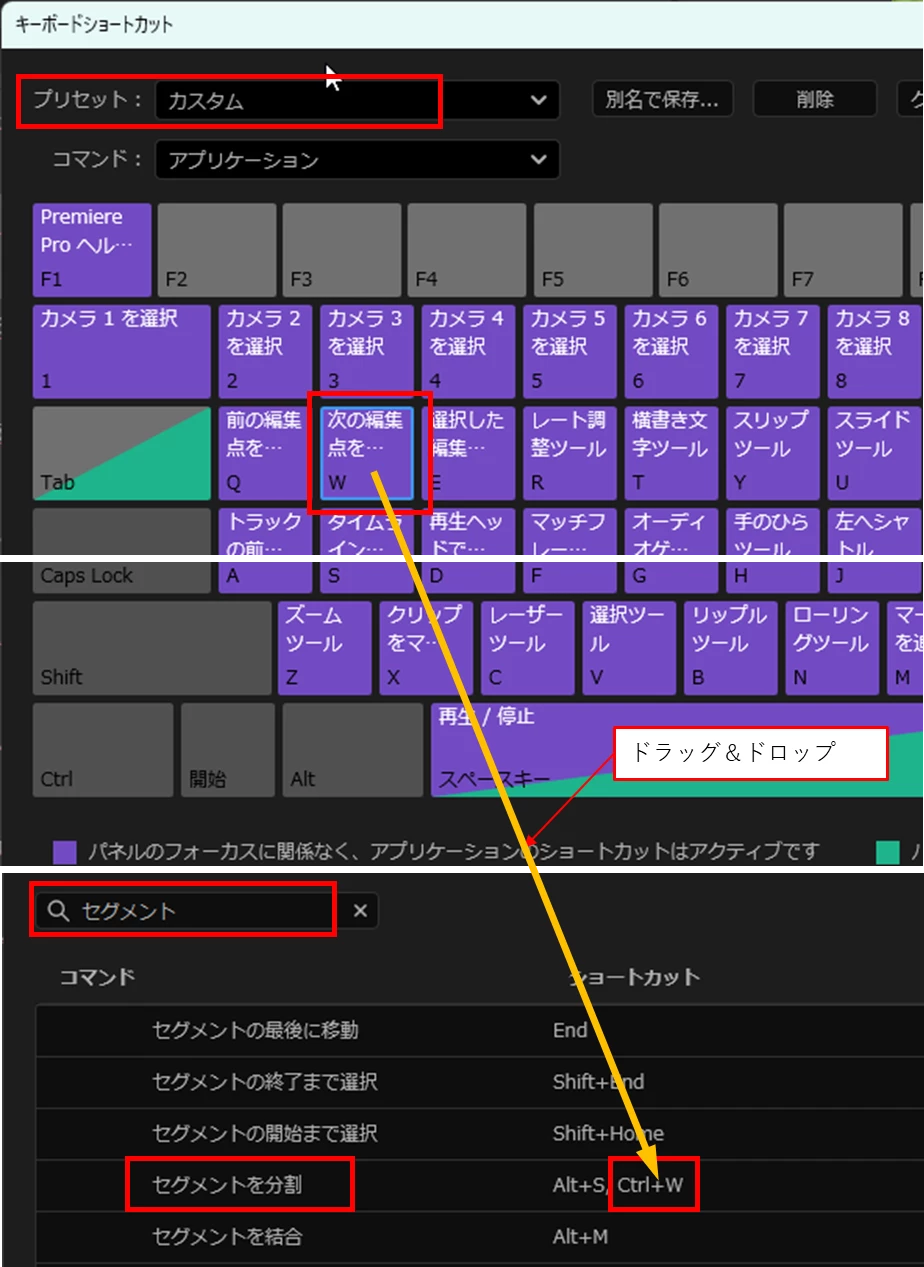Select key 3 カメラ 3 を選択
Screen dimensions: 924x1267
(367, 352)
